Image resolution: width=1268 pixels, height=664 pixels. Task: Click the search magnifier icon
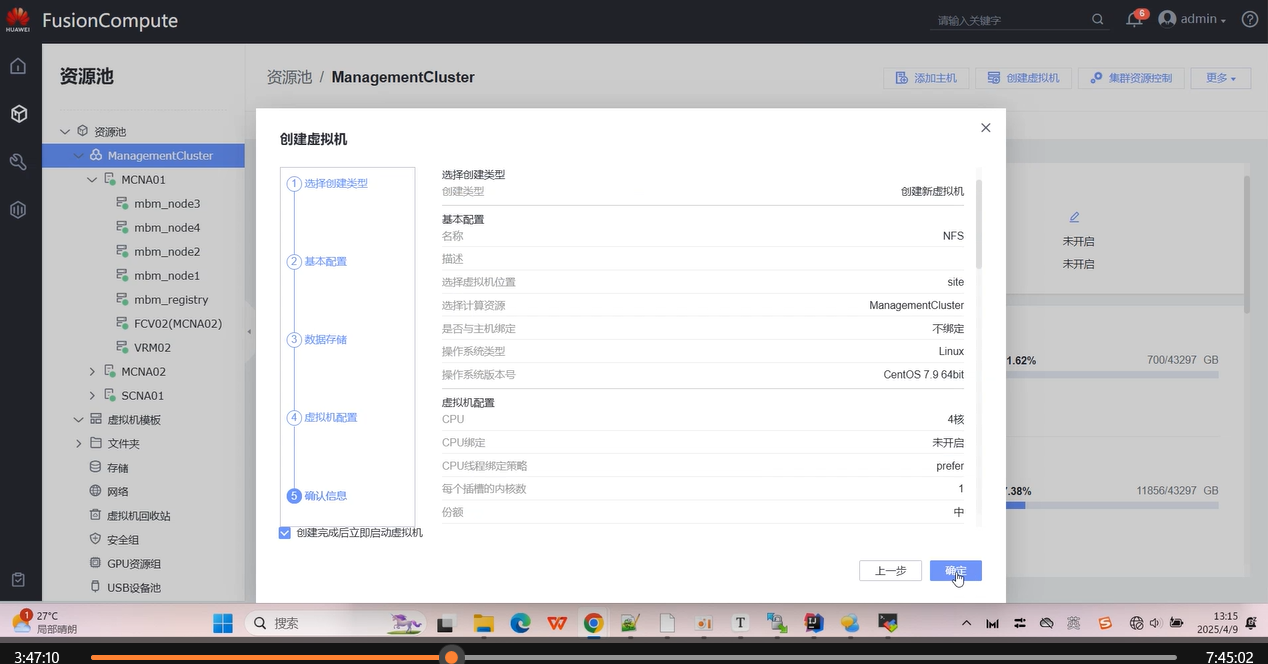[x=1098, y=20]
